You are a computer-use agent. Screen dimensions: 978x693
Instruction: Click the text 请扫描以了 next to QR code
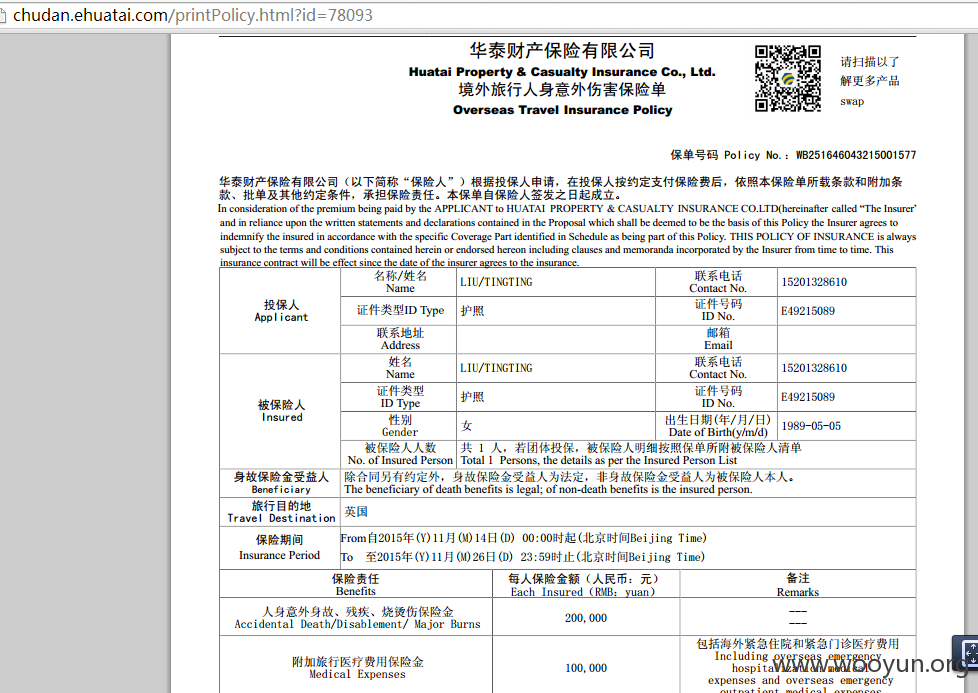pyautogui.click(x=869, y=62)
